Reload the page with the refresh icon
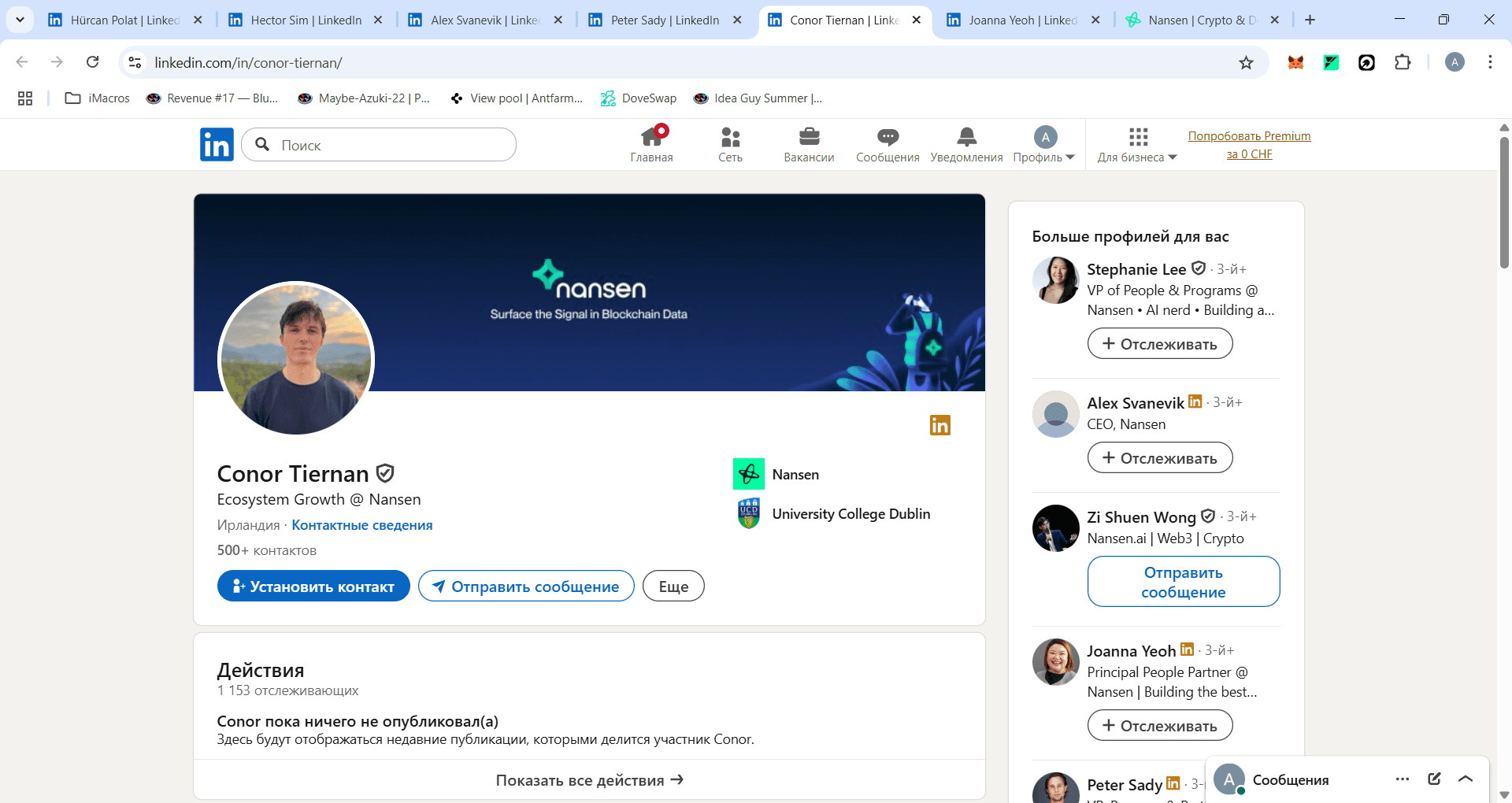Image resolution: width=1512 pixels, height=803 pixels. (x=92, y=62)
